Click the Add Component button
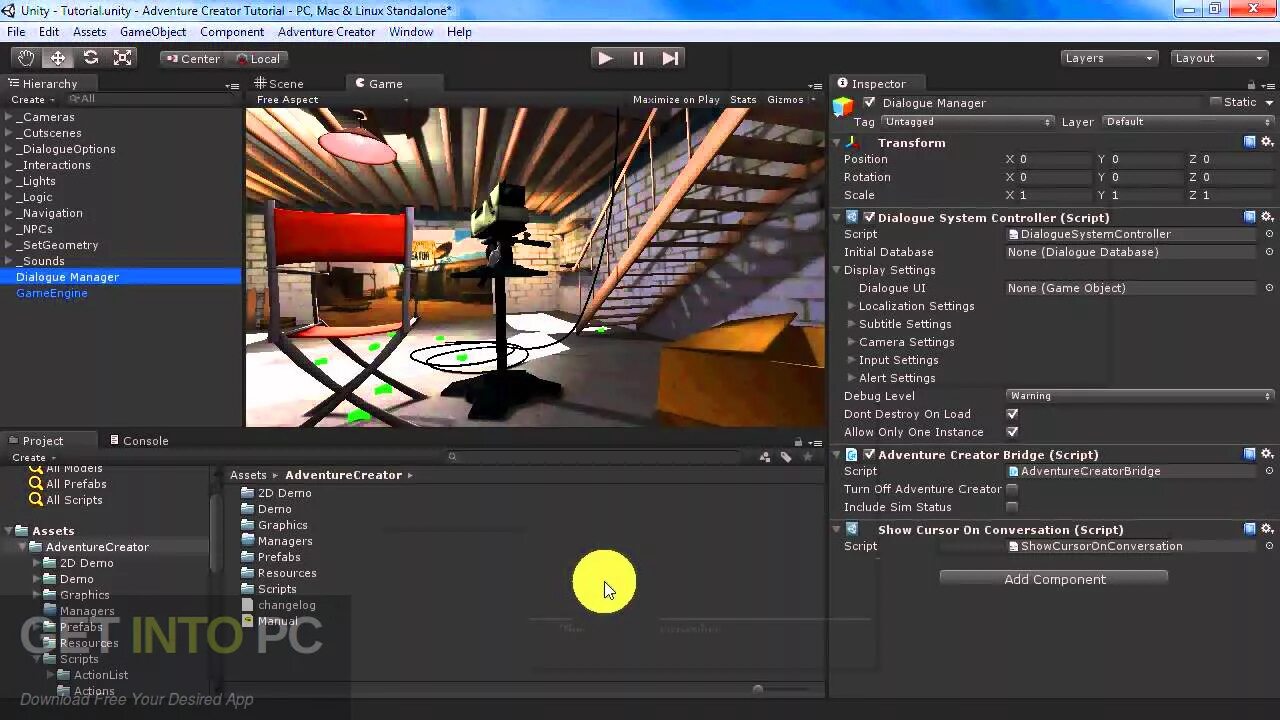 [1054, 579]
